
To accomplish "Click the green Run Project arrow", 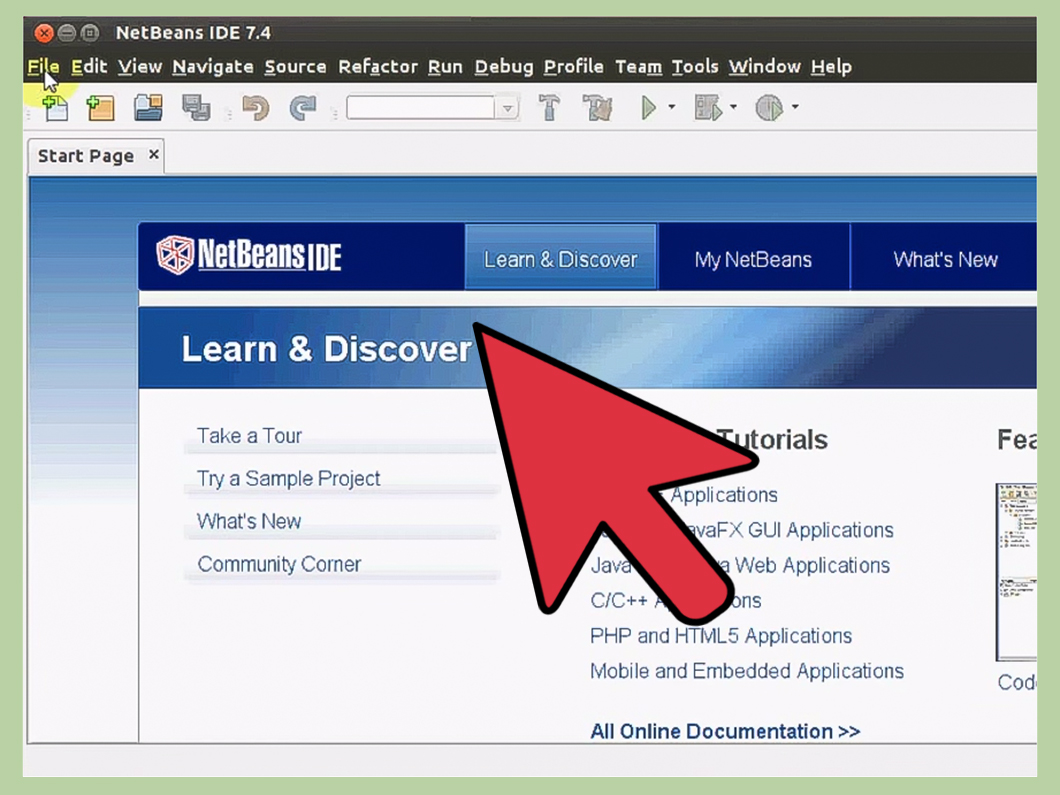I will point(648,107).
